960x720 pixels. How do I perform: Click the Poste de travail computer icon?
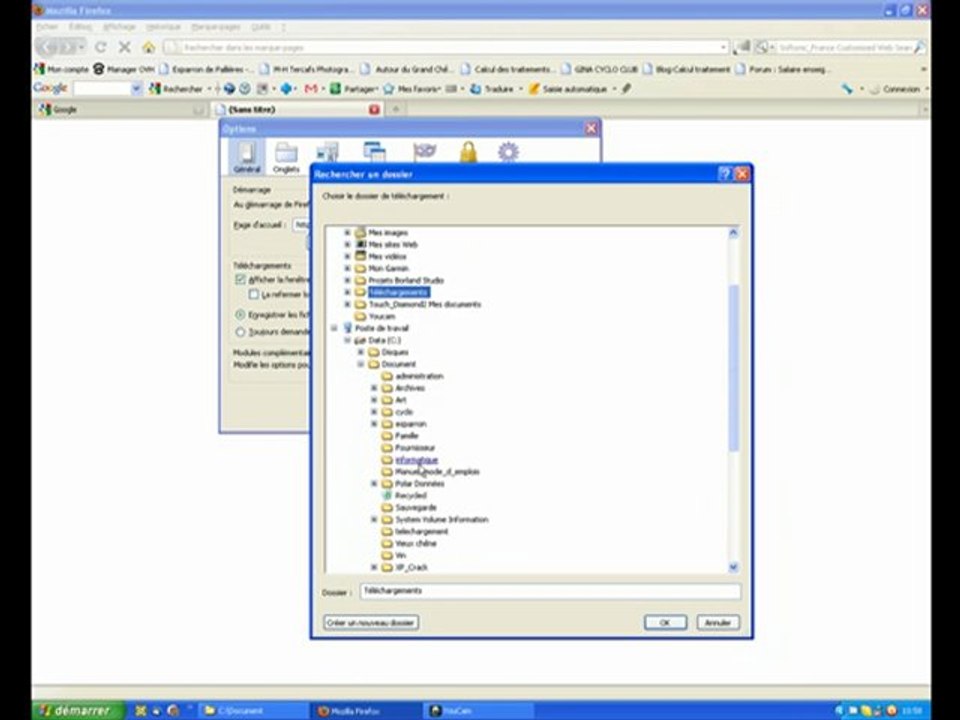348,328
